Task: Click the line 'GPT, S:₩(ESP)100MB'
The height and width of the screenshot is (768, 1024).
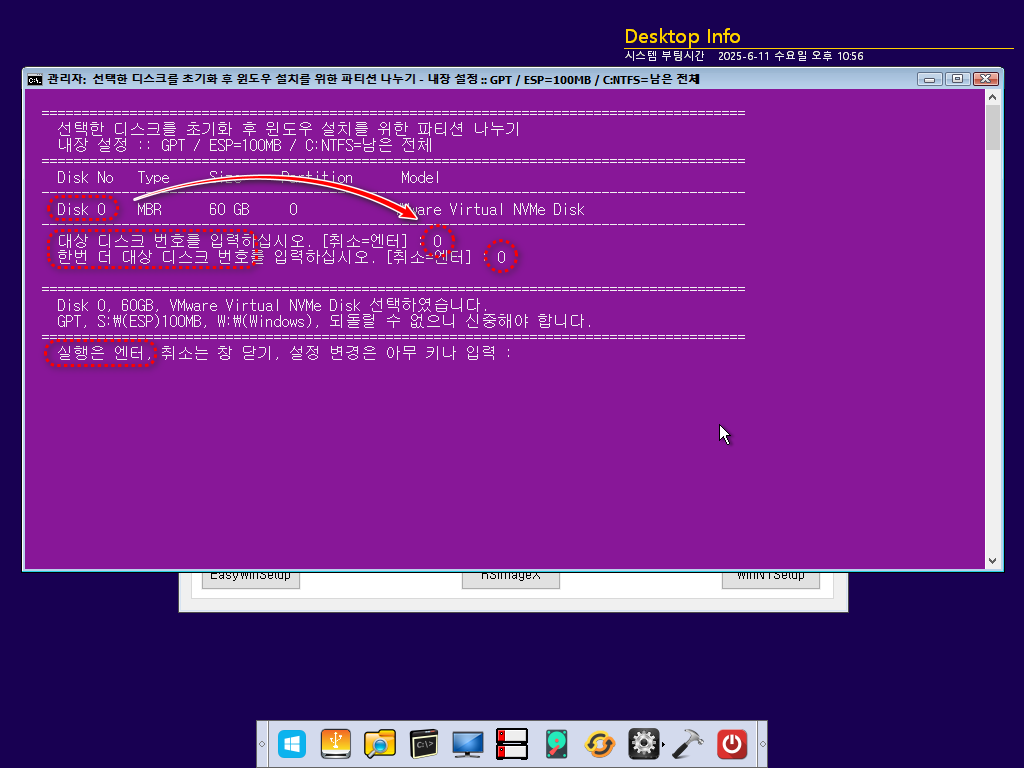Action: 323,321
